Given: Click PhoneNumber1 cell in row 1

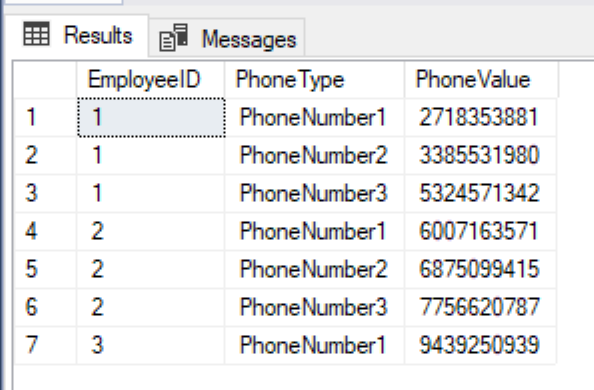Looking at the screenshot, I should pos(314,117).
